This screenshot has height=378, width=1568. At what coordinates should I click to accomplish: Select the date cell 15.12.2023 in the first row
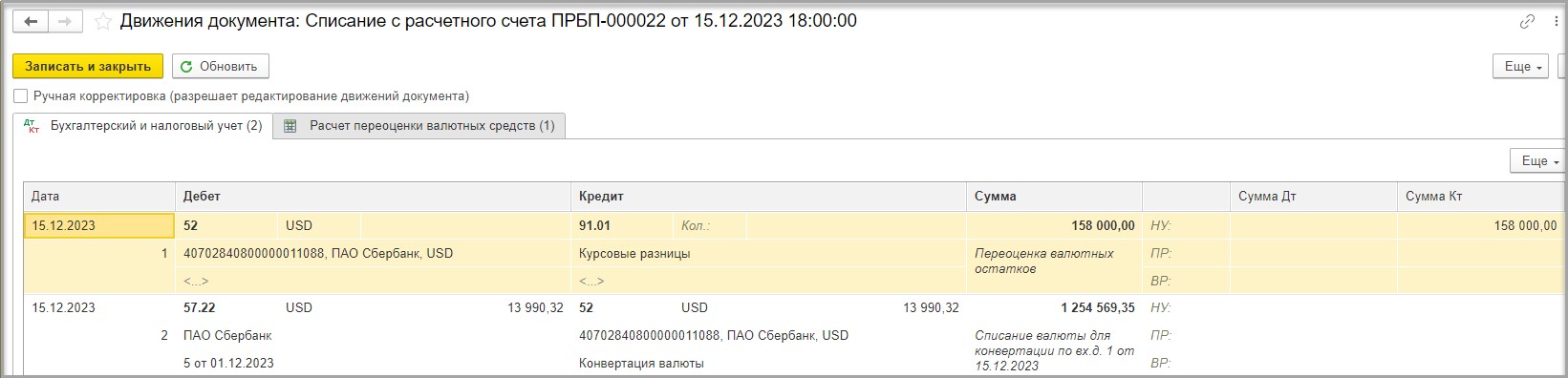coord(99,226)
